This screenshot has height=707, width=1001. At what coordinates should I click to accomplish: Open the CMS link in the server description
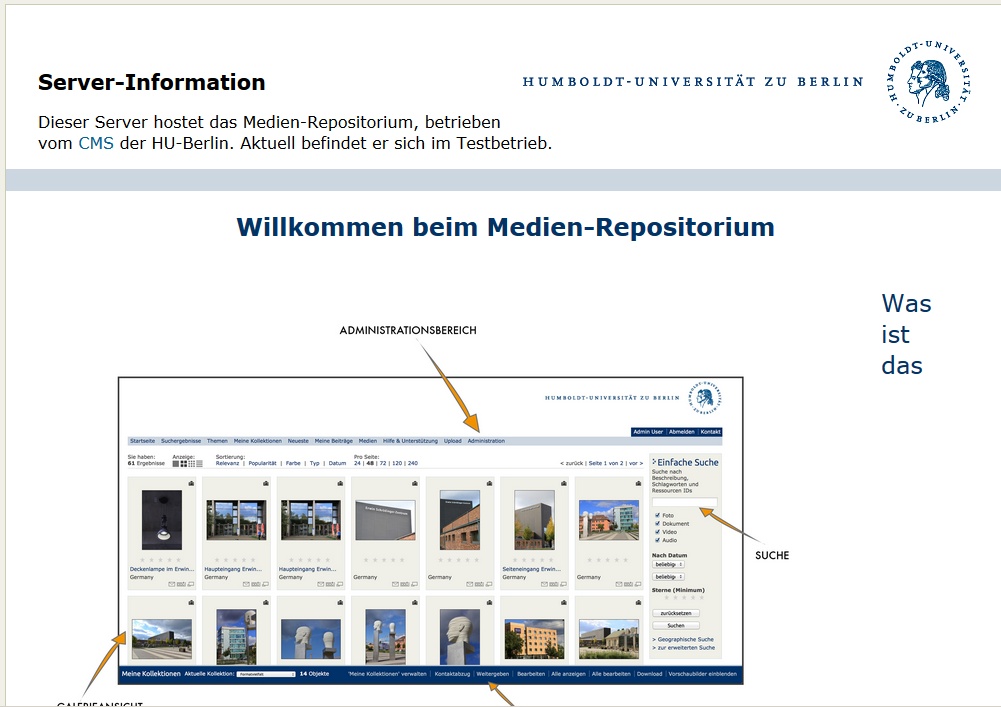[x=96, y=143]
